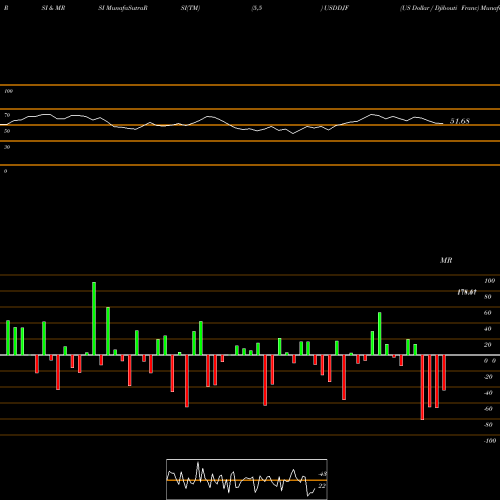Click the MR axis label -40
The height and width of the screenshot is (500, 500).
[x=488, y=393]
